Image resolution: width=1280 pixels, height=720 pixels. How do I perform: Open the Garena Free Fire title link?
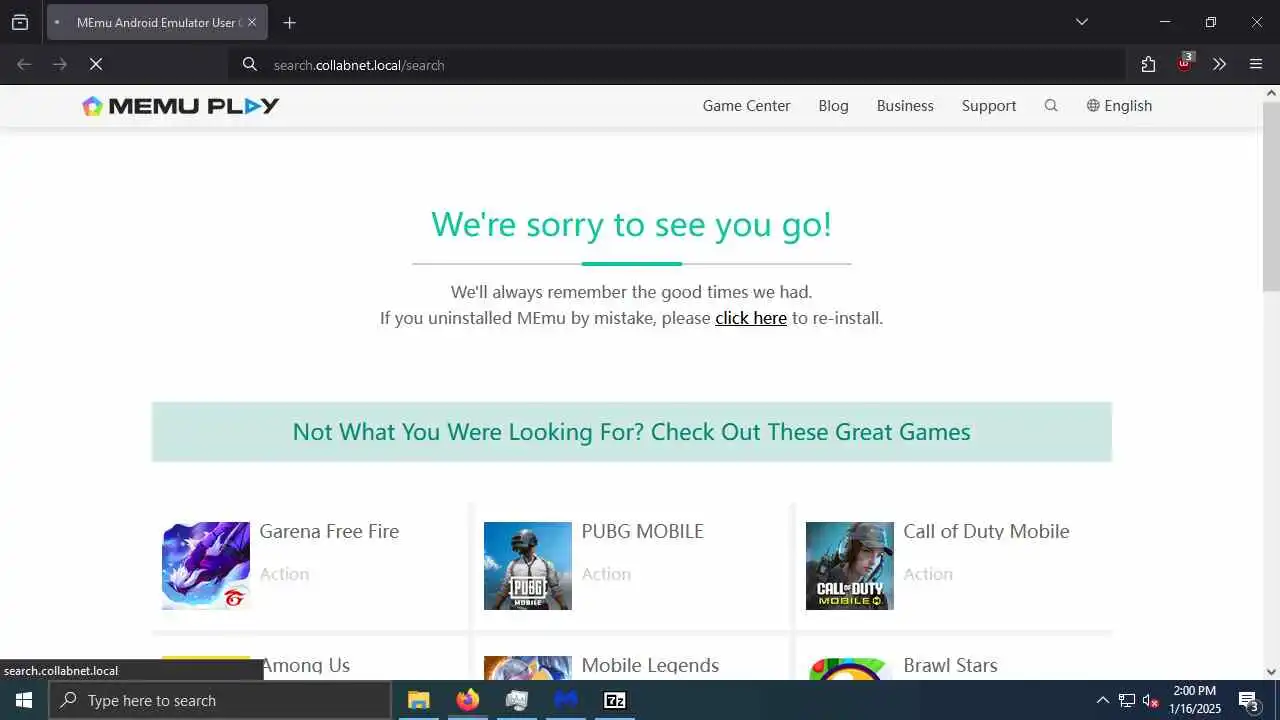pos(329,531)
